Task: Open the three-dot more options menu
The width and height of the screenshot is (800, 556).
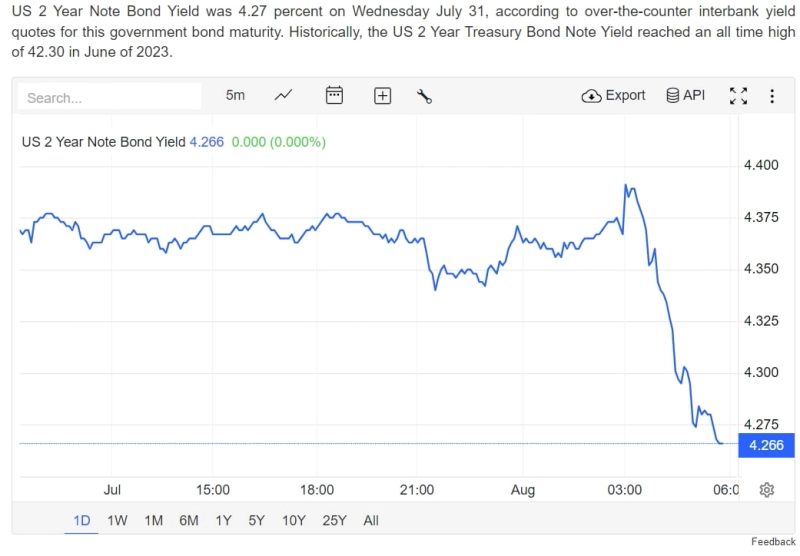Action: pos(772,96)
